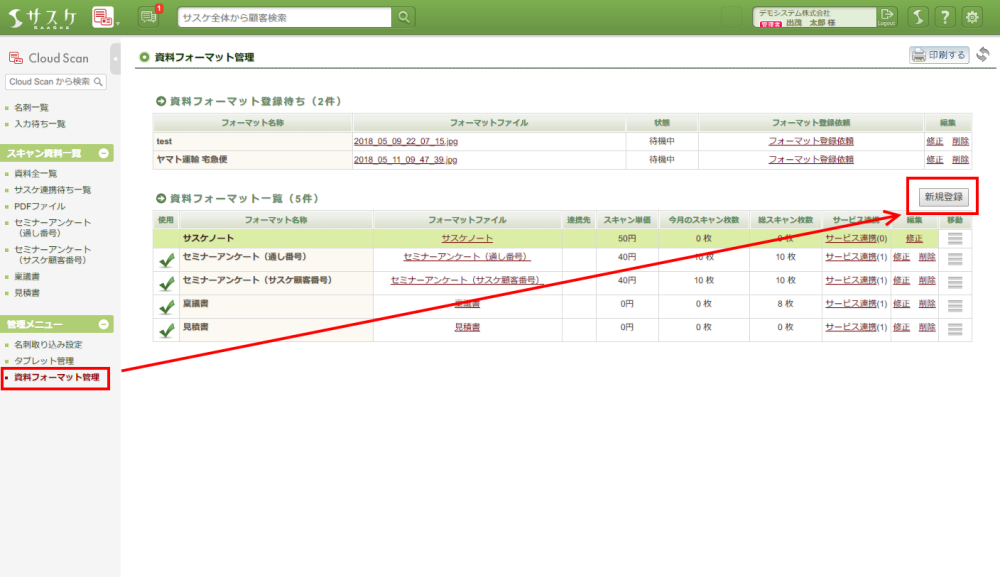
Task: Click the drag handle for 稟議書 row
Action: pyautogui.click(x=955, y=304)
